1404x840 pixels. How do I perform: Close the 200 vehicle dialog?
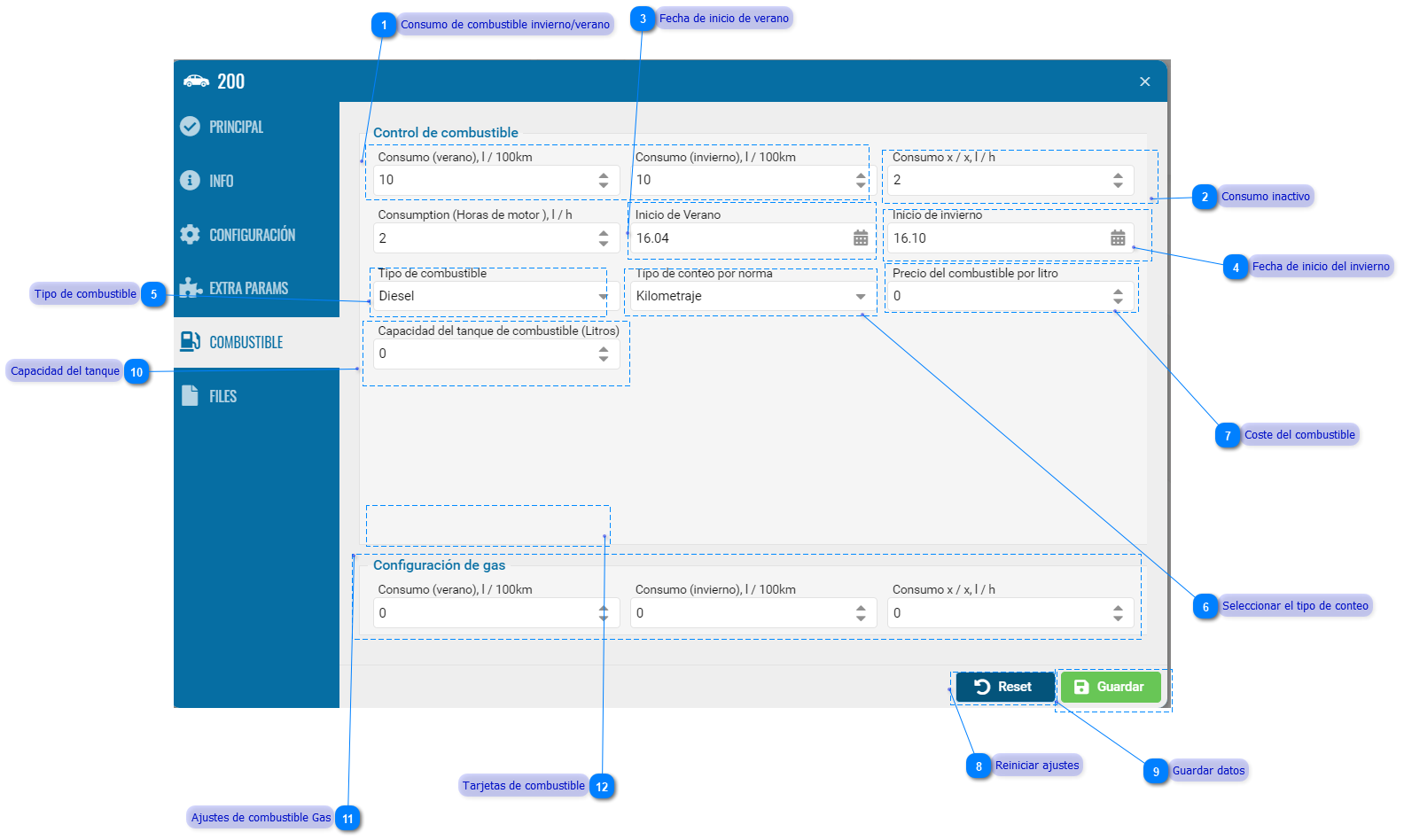(x=1145, y=82)
